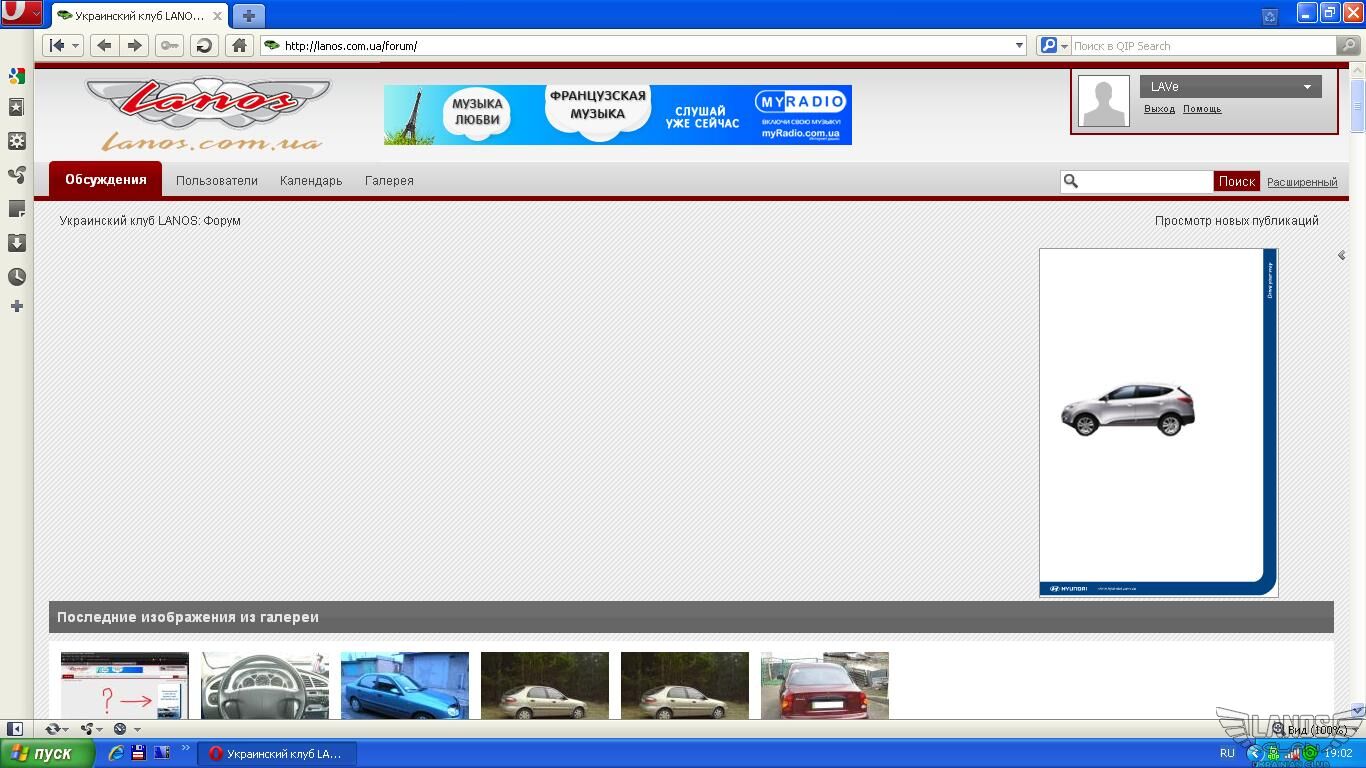
Task: Open the blue car gallery thumbnail
Action: (404, 685)
